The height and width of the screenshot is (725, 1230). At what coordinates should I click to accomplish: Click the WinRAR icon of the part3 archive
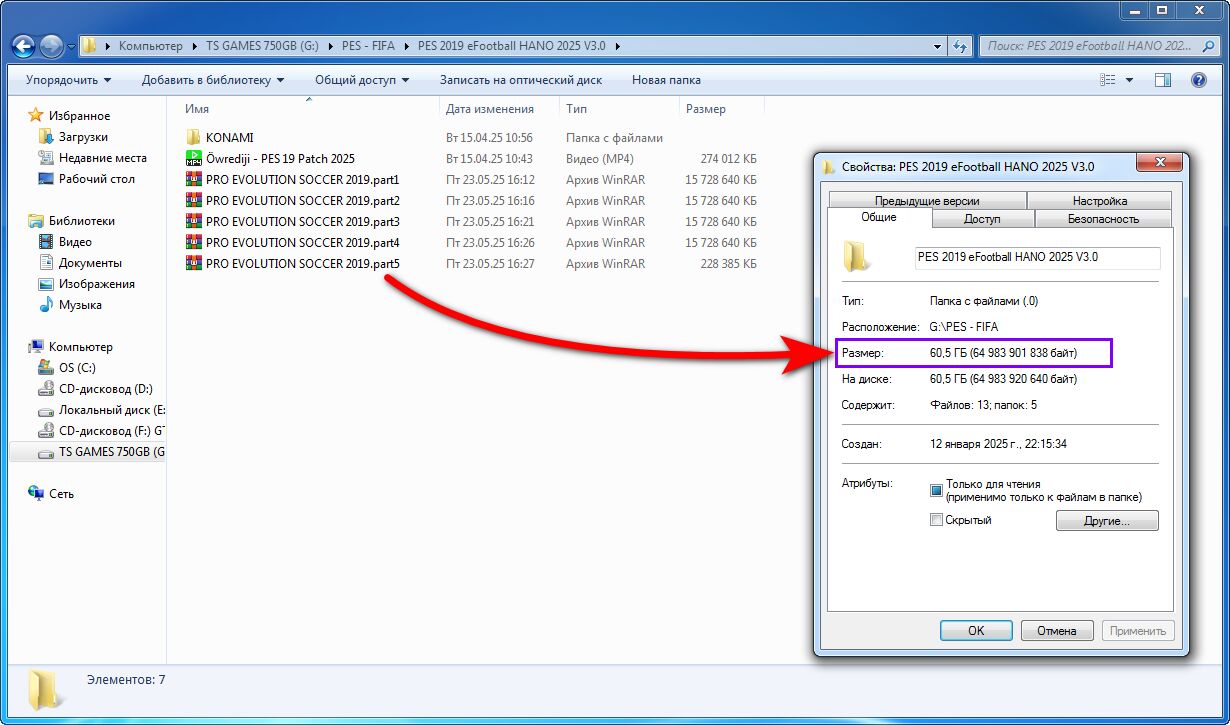click(194, 222)
